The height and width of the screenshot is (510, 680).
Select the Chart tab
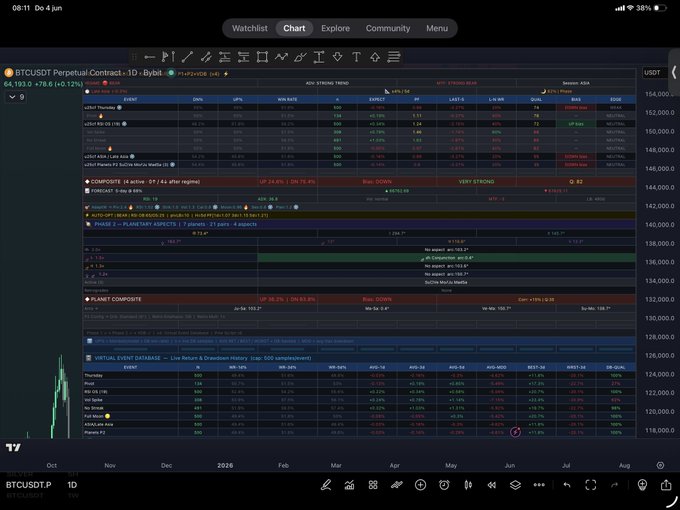[294, 28]
